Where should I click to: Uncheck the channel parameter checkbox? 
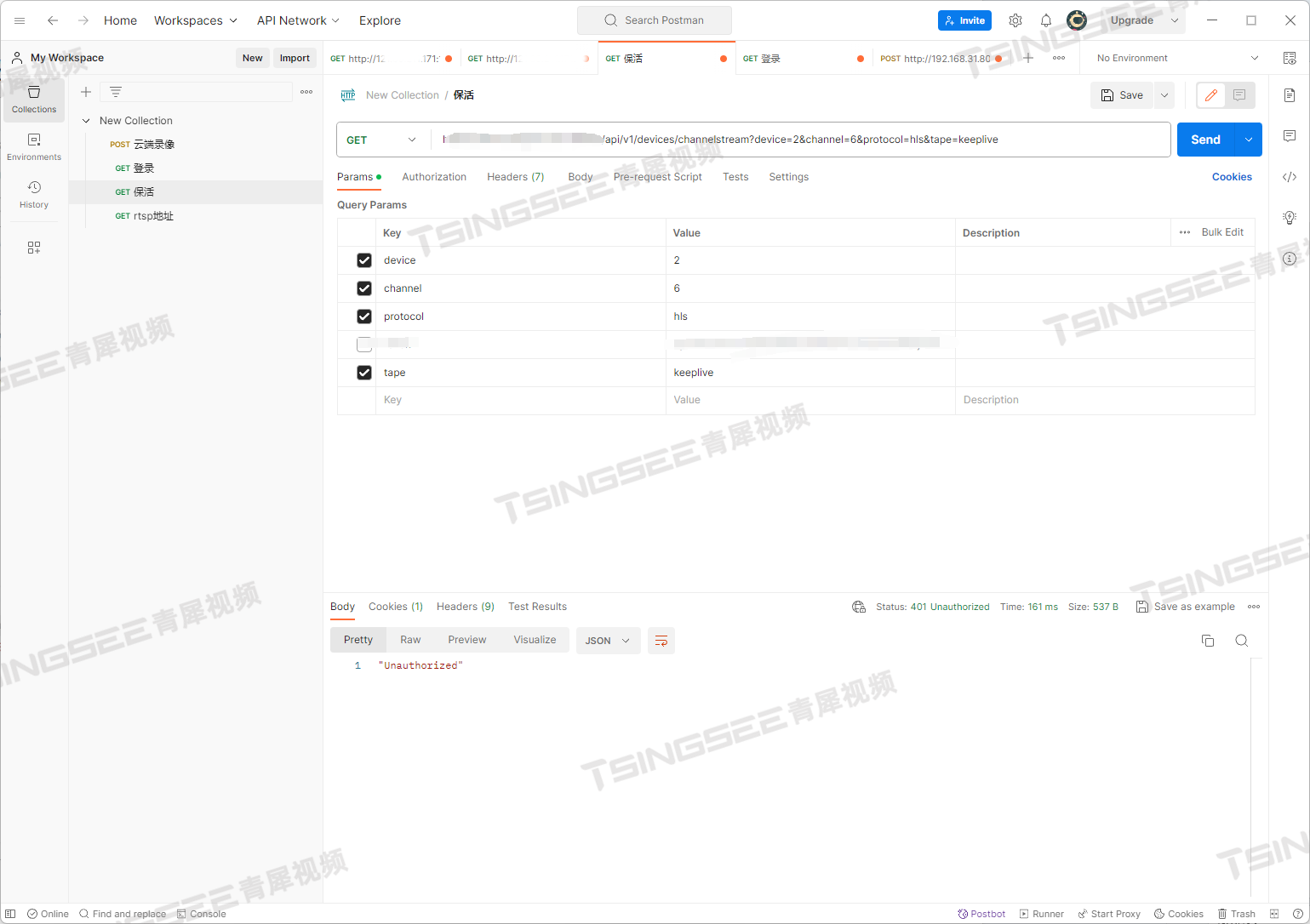(364, 288)
